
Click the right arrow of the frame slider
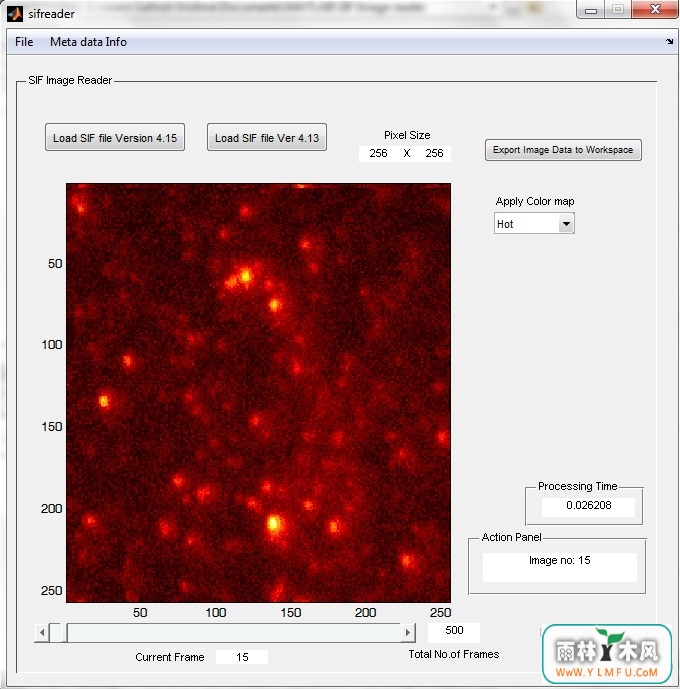(x=408, y=633)
